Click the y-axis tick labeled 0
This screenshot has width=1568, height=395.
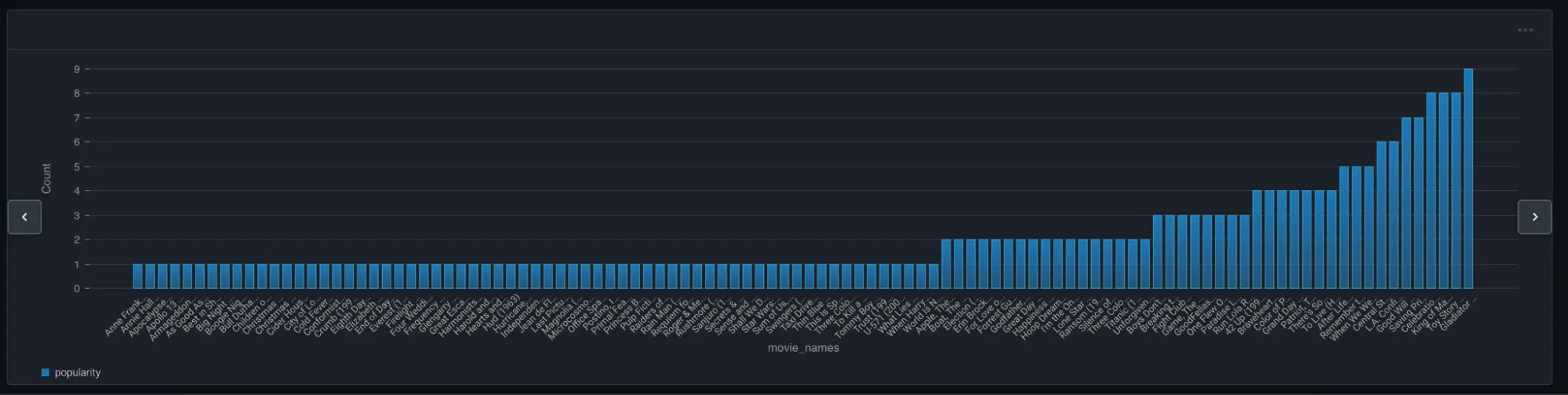pos(77,289)
